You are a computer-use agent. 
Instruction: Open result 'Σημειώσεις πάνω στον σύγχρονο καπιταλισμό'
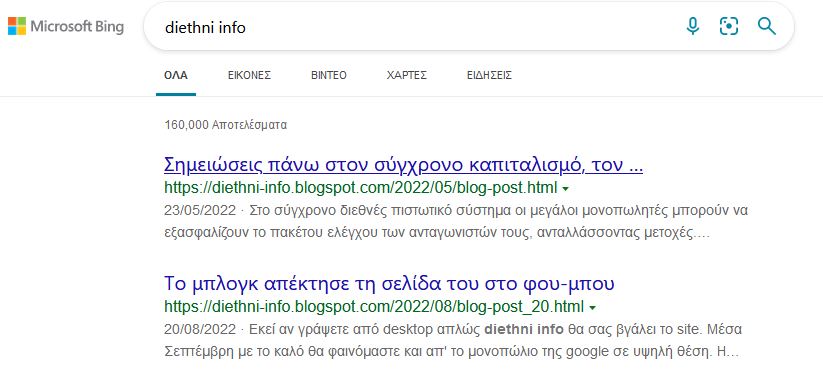pyautogui.click(x=404, y=165)
